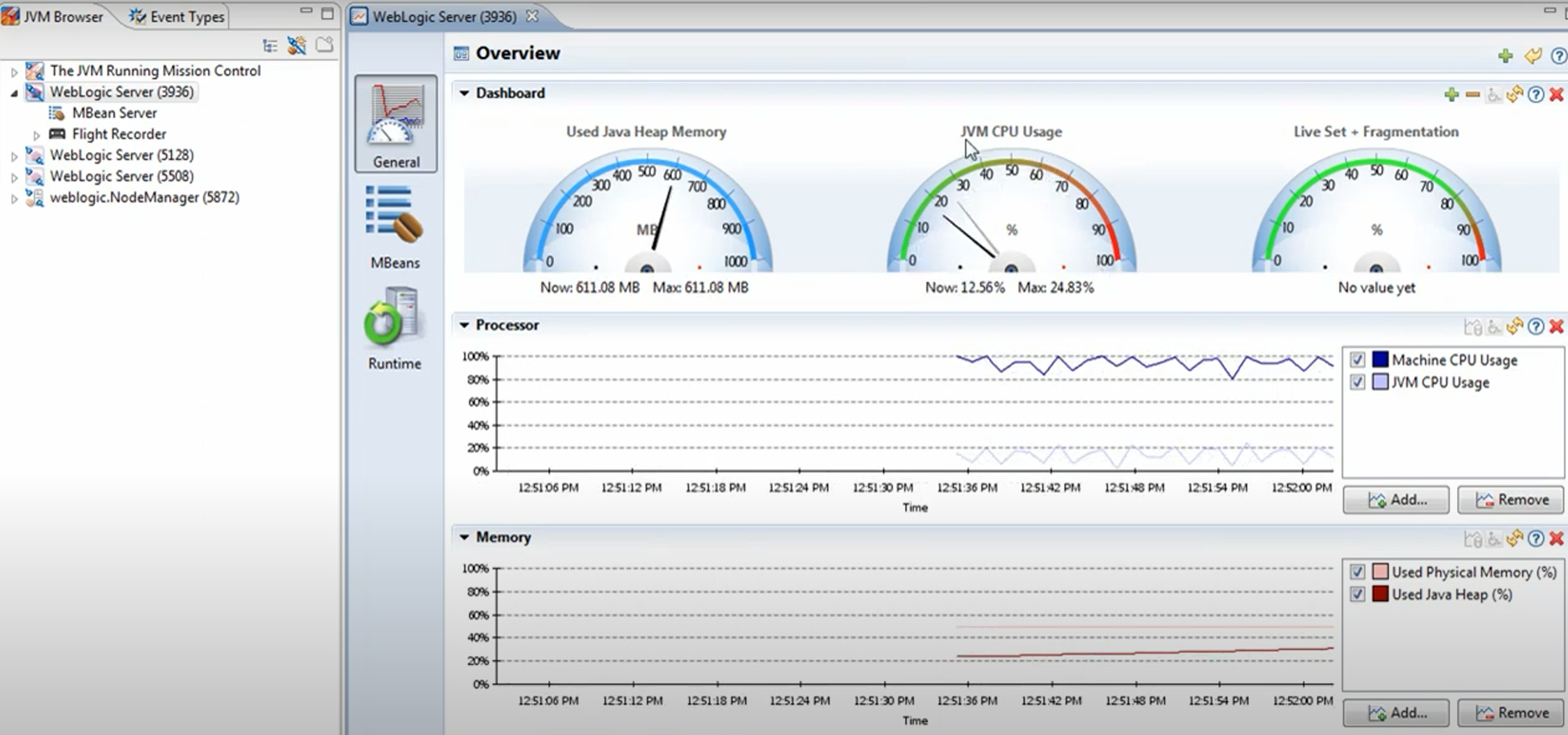
Task: Open help icon in Overview header
Action: click(1558, 55)
